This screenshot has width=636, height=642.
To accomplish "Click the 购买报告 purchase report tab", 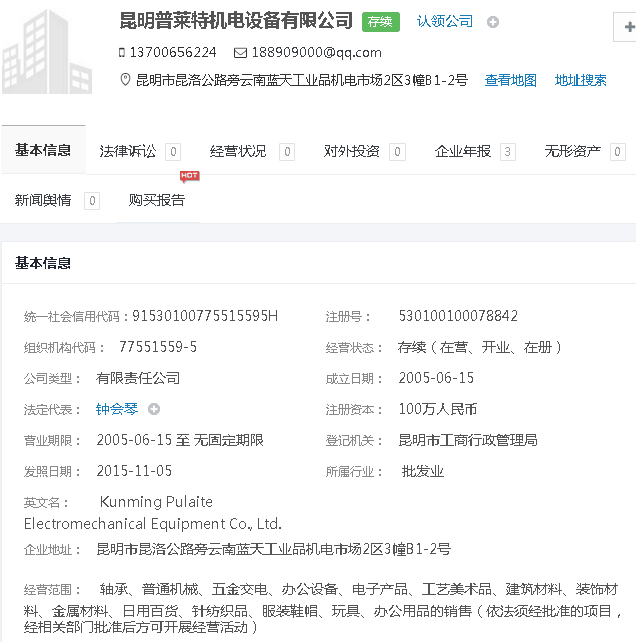I will point(157,200).
